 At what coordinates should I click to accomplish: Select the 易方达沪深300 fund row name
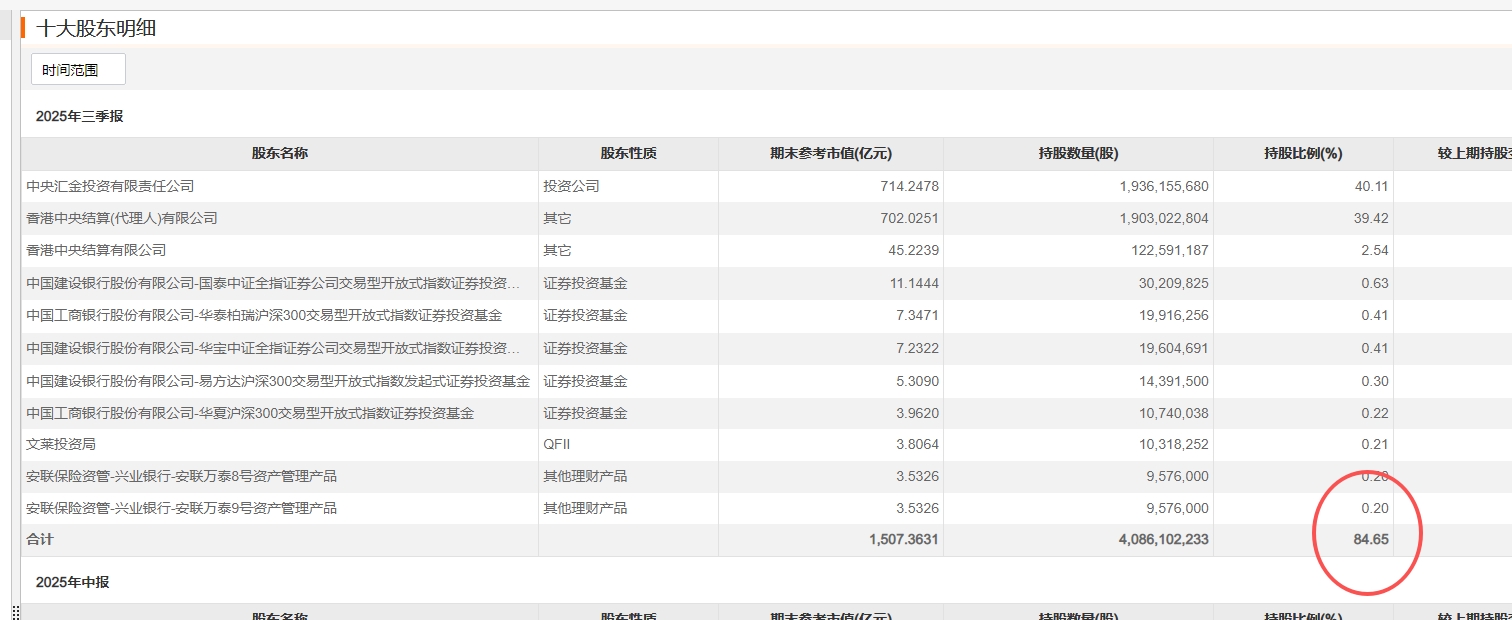coord(278,381)
